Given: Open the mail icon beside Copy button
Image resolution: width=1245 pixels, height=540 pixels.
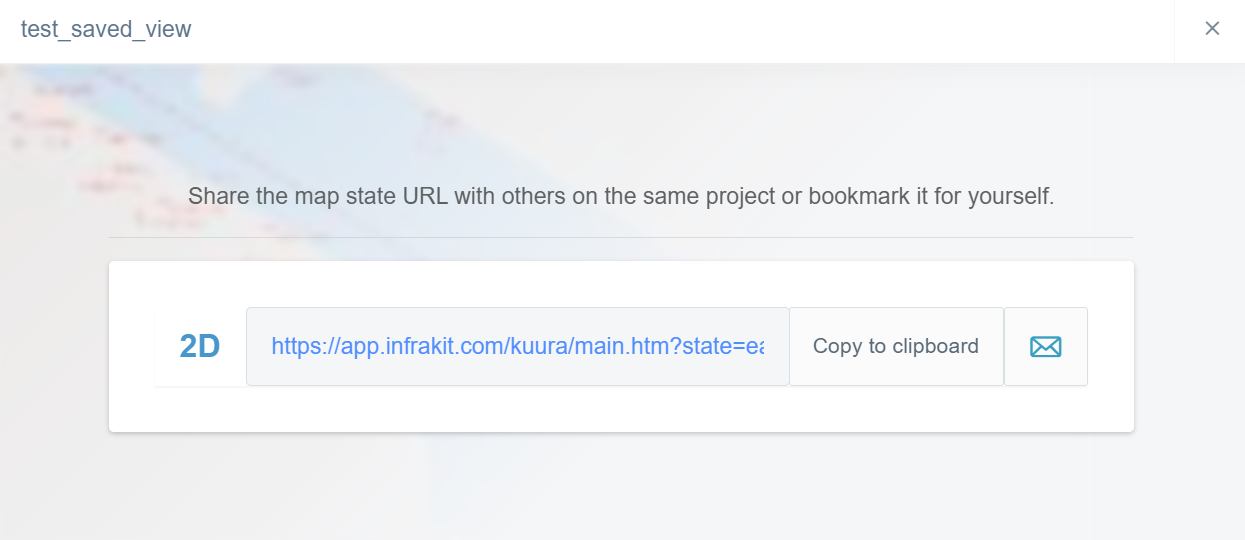Looking at the screenshot, I should tap(1045, 346).
